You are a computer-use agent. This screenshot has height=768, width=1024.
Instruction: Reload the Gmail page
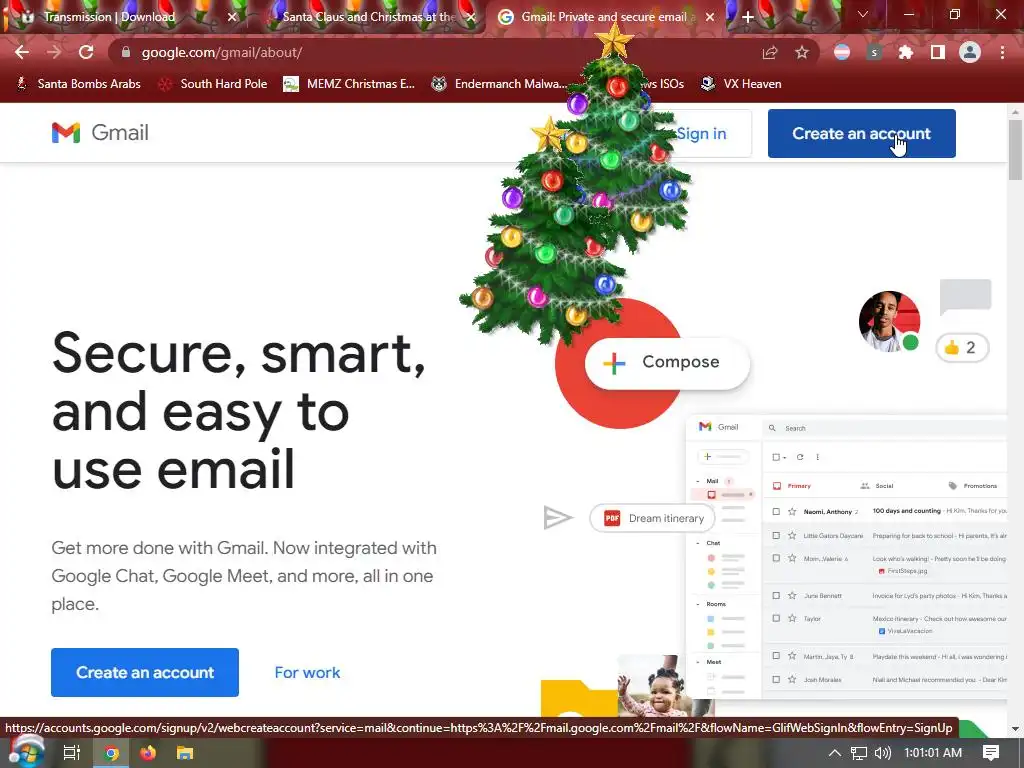tap(86, 52)
